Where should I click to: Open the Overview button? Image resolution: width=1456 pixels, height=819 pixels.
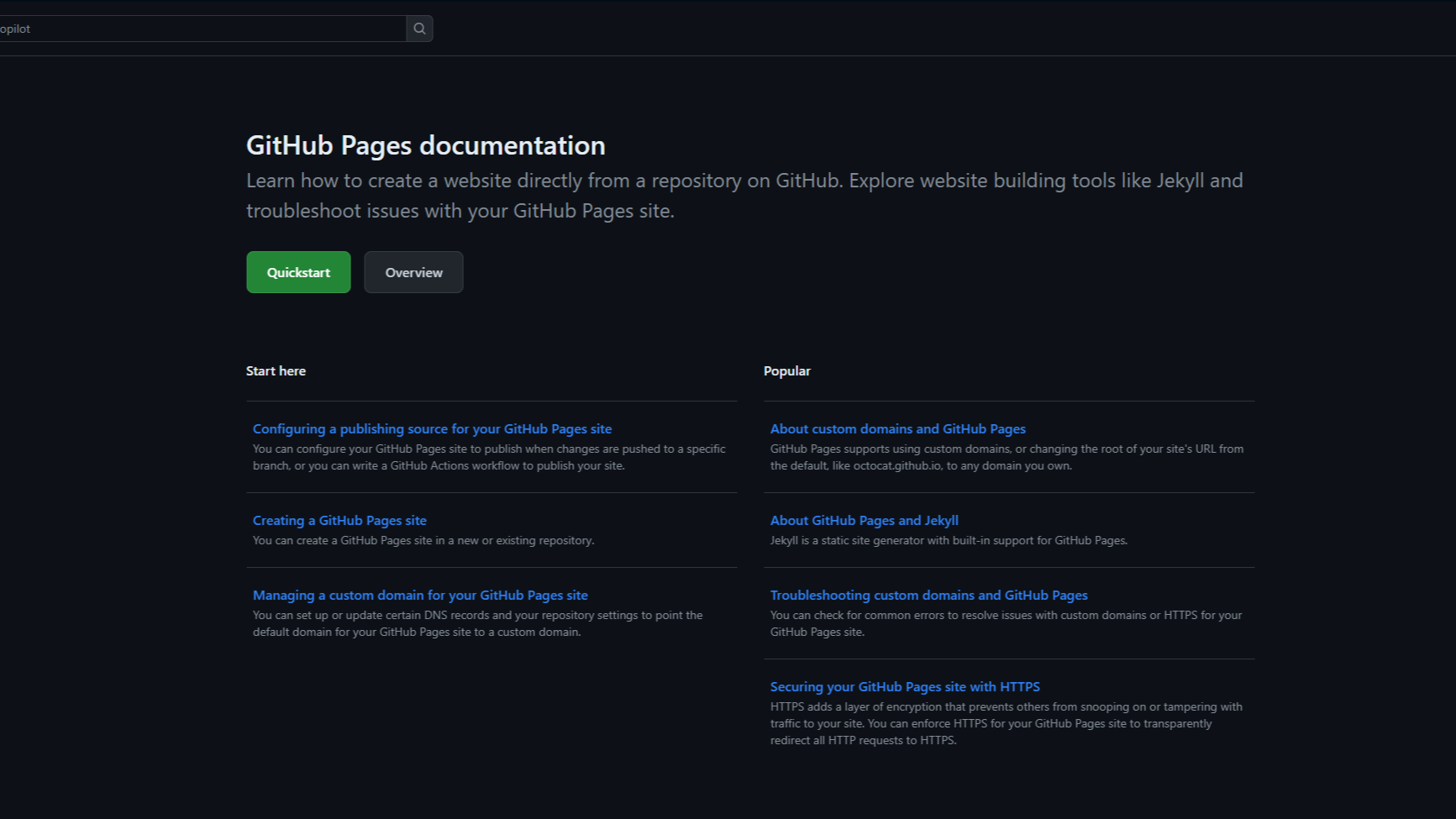(x=413, y=272)
